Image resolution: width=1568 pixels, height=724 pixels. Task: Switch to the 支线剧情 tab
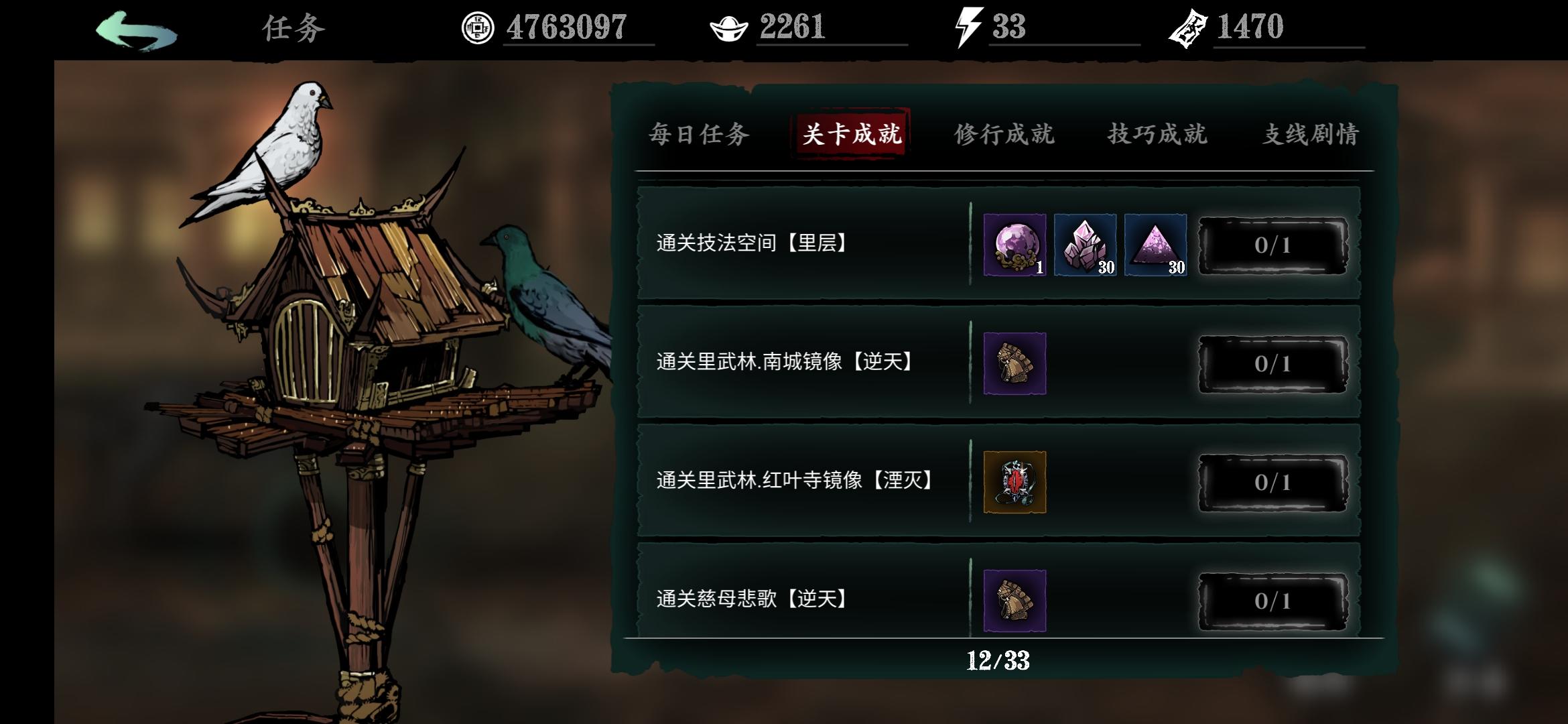point(1311,134)
